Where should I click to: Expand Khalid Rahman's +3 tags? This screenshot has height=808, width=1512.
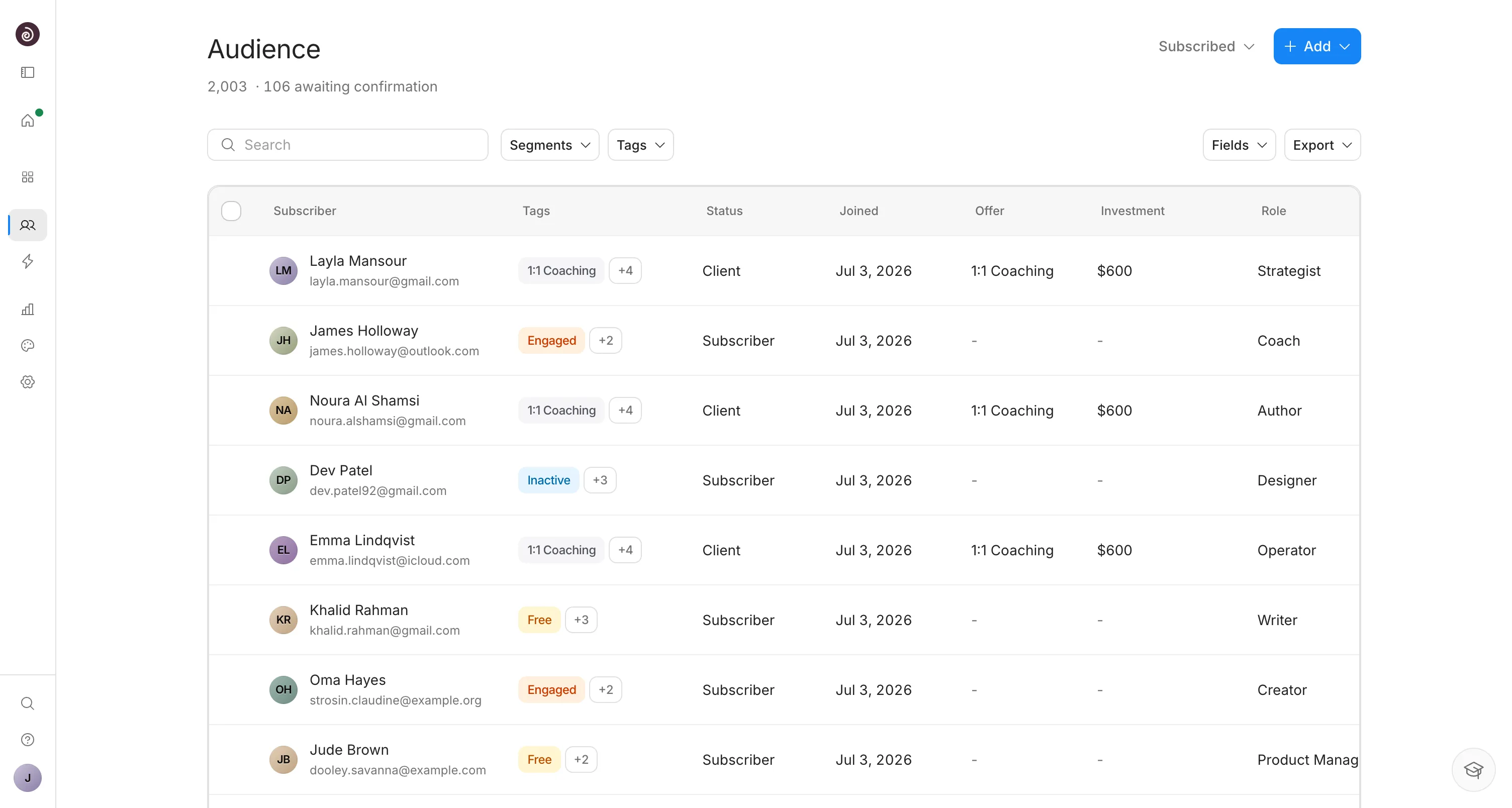(581, 620)
